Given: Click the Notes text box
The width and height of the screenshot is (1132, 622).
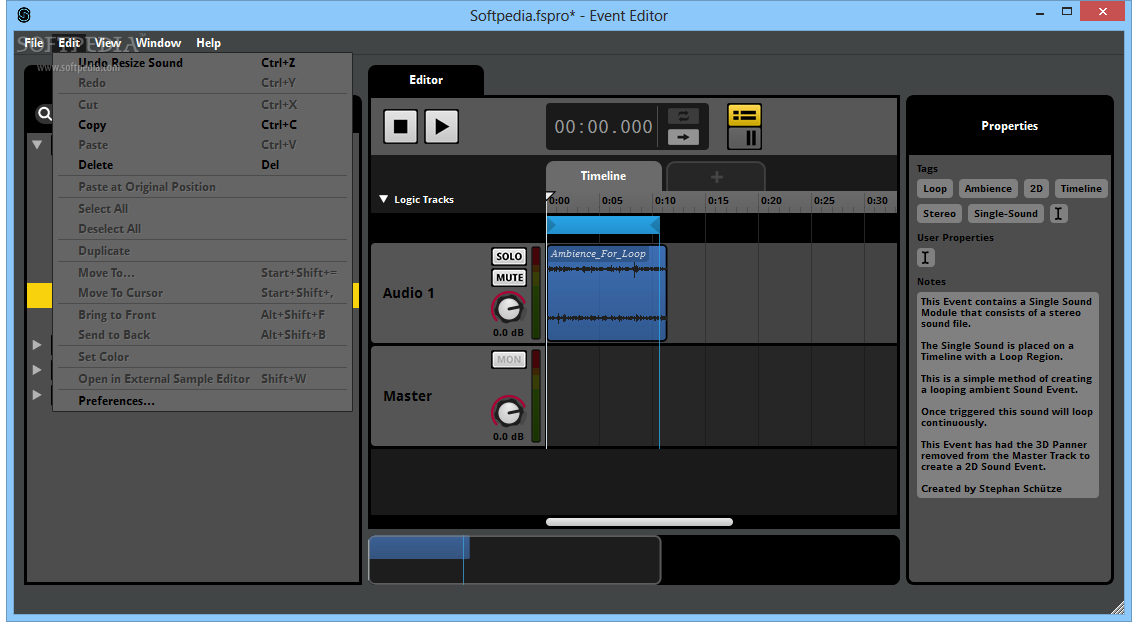Looking at the screenshot, I should tap(1008, 395).
